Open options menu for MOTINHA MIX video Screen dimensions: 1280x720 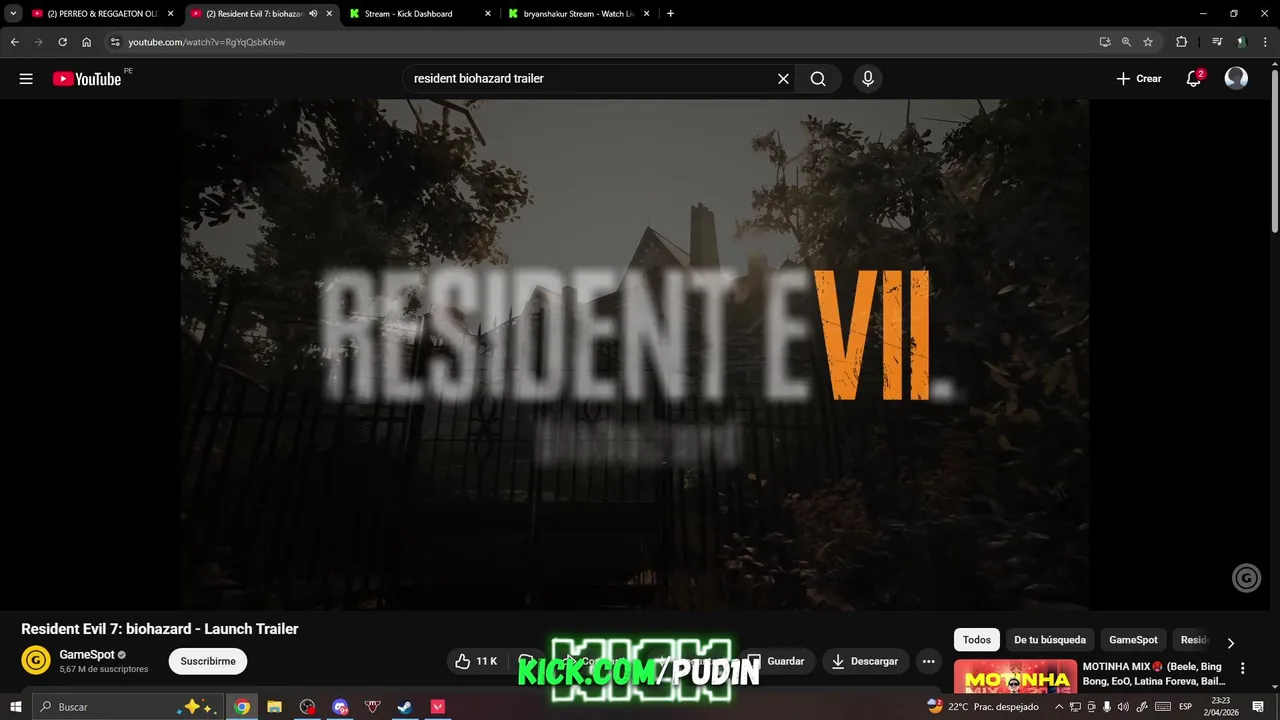1243,668
